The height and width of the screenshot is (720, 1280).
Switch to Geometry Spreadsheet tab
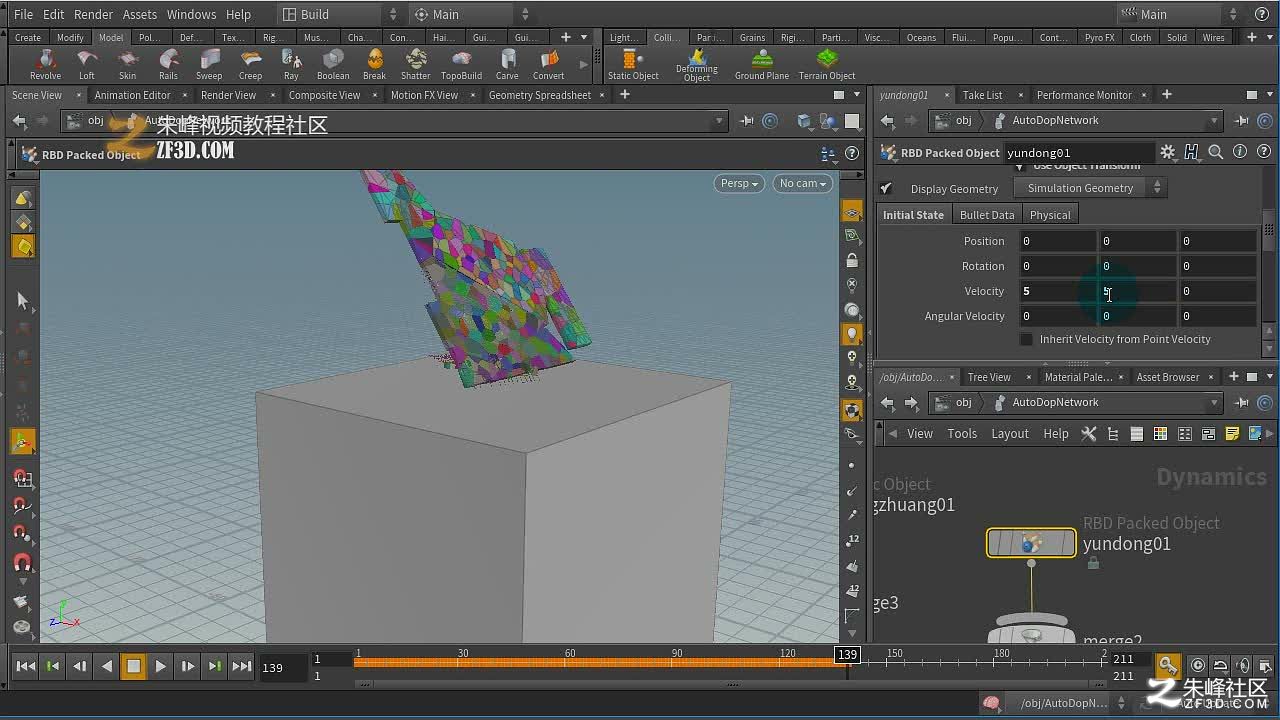pos(540,95)
